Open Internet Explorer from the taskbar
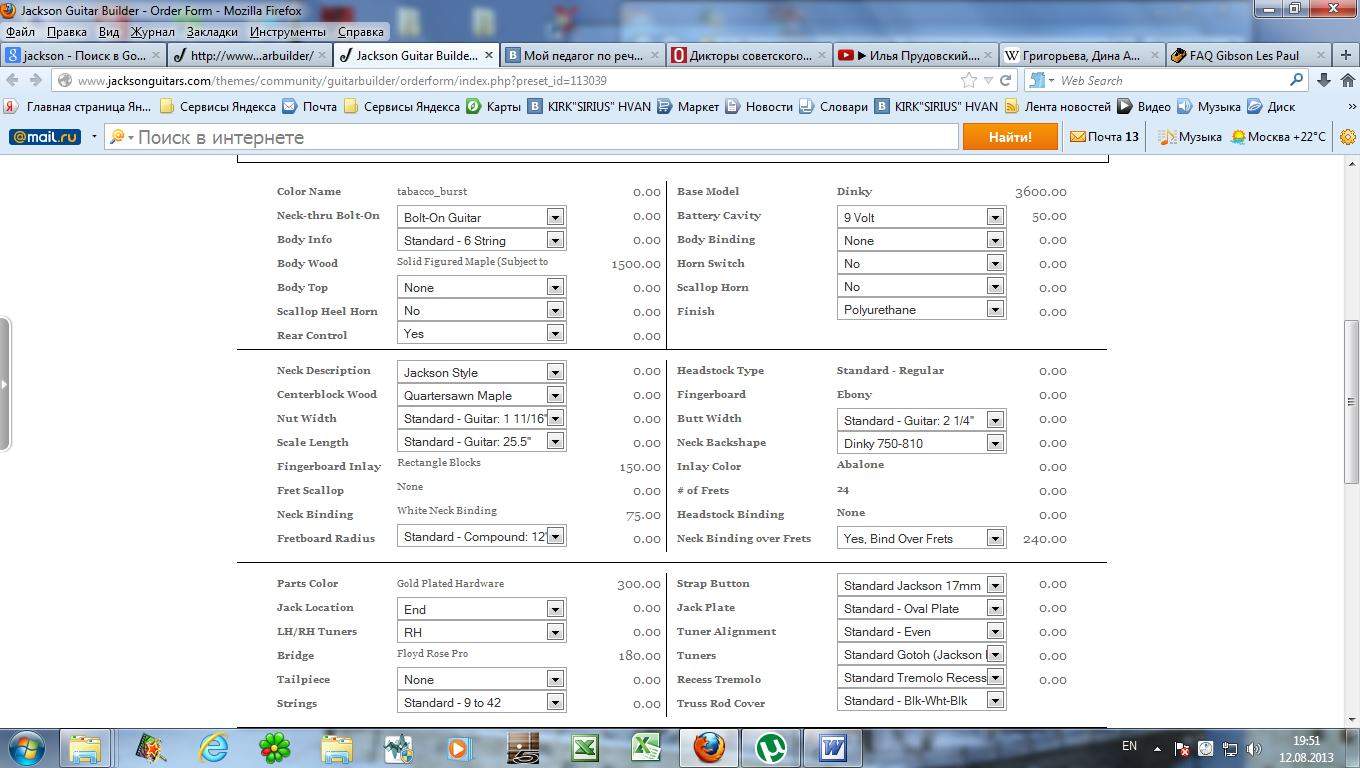 [214, 747]
